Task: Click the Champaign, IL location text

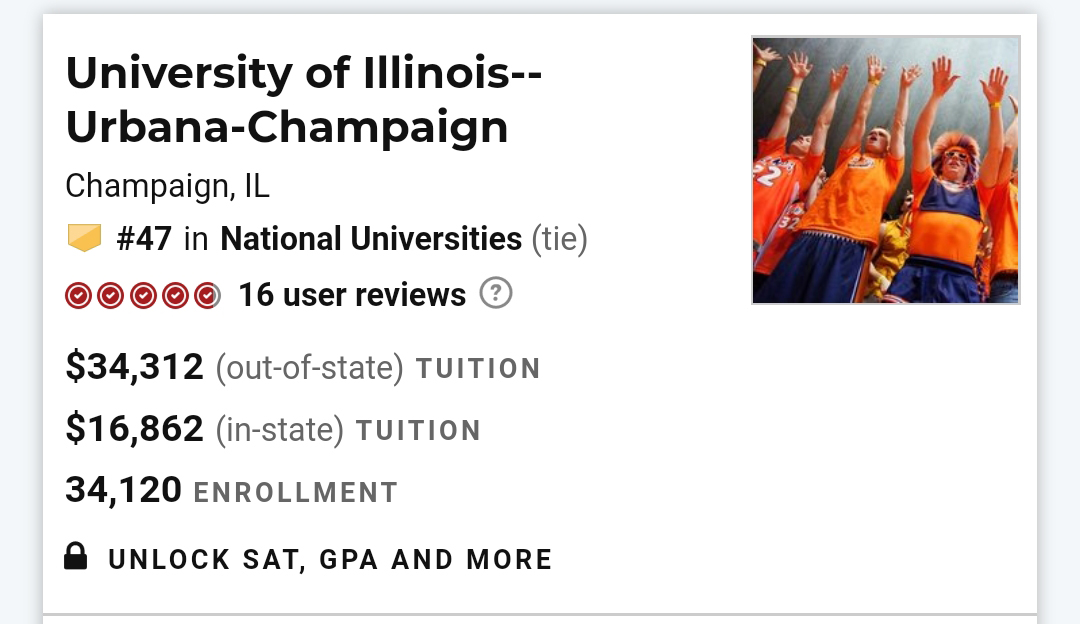Action: click(x=167, y=186)
